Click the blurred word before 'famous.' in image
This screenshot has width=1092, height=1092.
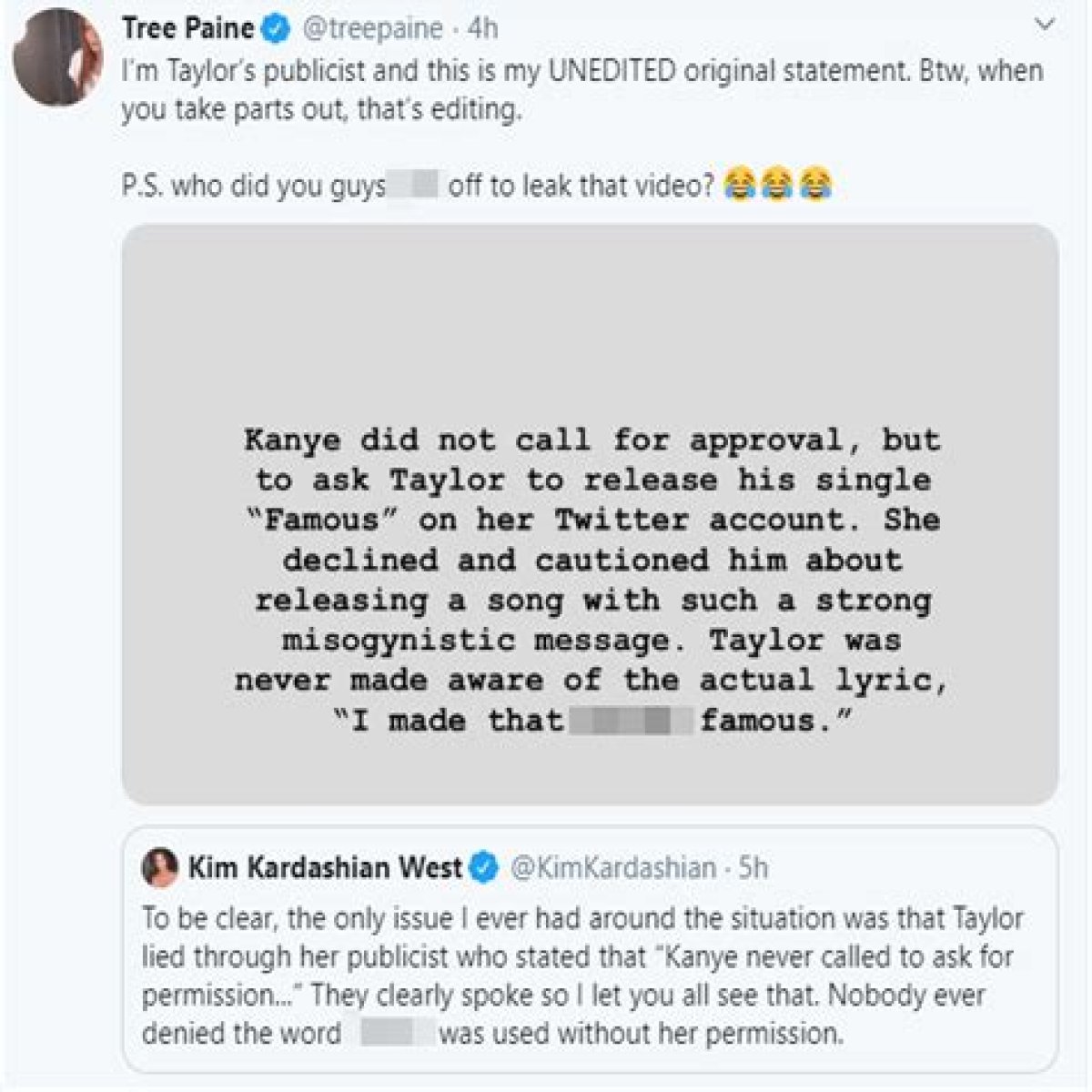point(630,722)
